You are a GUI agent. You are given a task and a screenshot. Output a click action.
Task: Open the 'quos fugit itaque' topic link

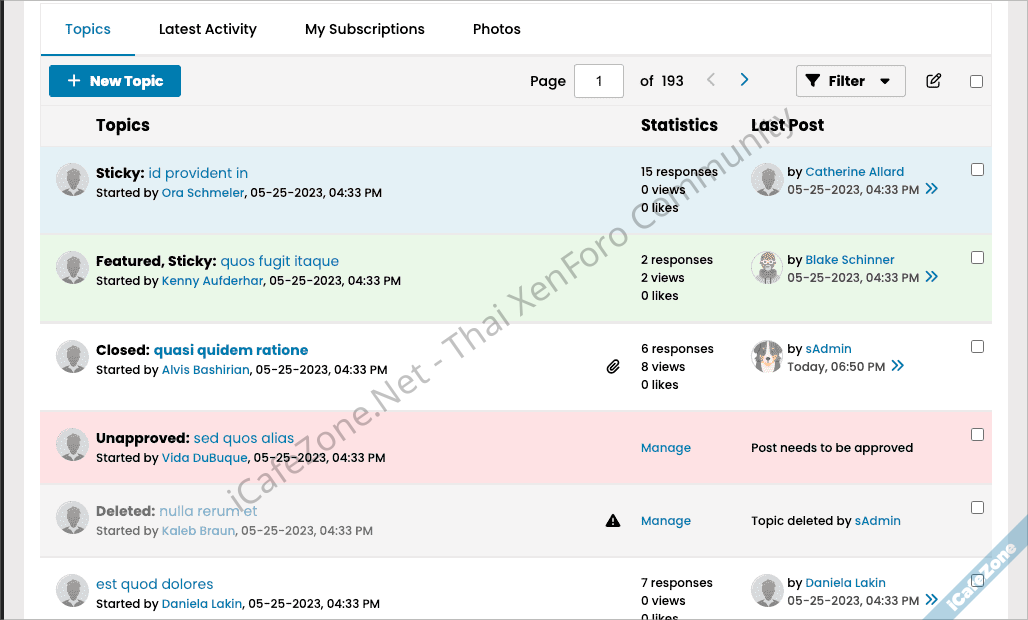[280, 261]
